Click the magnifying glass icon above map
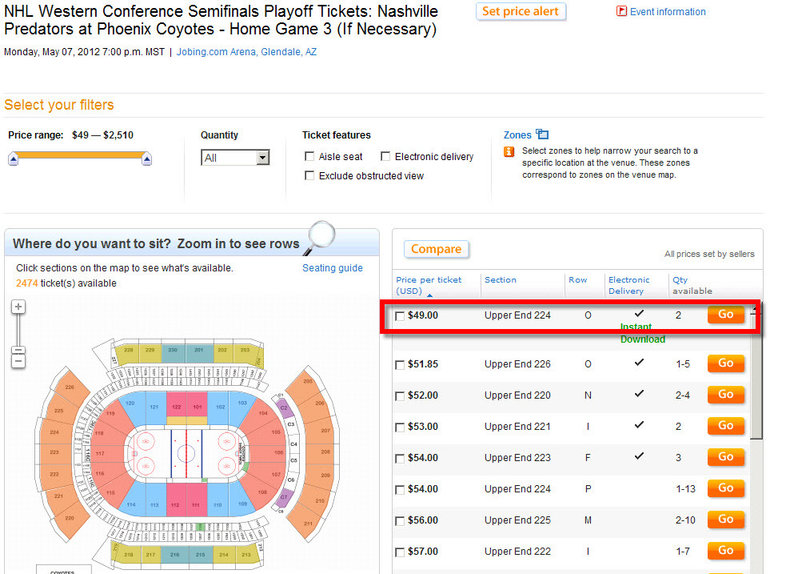Viewport: 798px width, 574px height. click(319, 238)
